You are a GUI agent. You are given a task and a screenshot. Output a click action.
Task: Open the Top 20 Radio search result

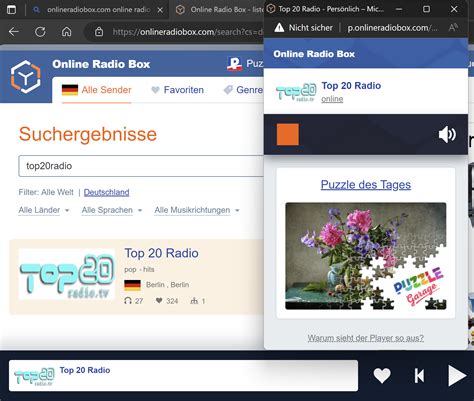(161, 253)
